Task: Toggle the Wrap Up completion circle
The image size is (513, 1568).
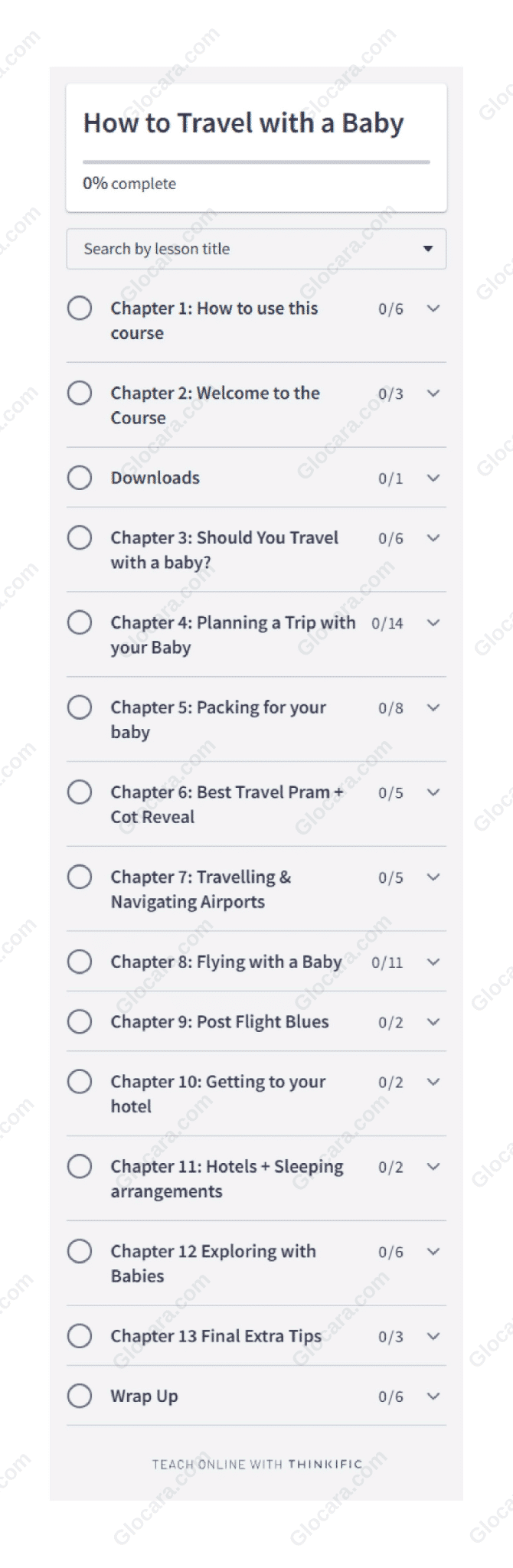Action: click(80, 1396)
